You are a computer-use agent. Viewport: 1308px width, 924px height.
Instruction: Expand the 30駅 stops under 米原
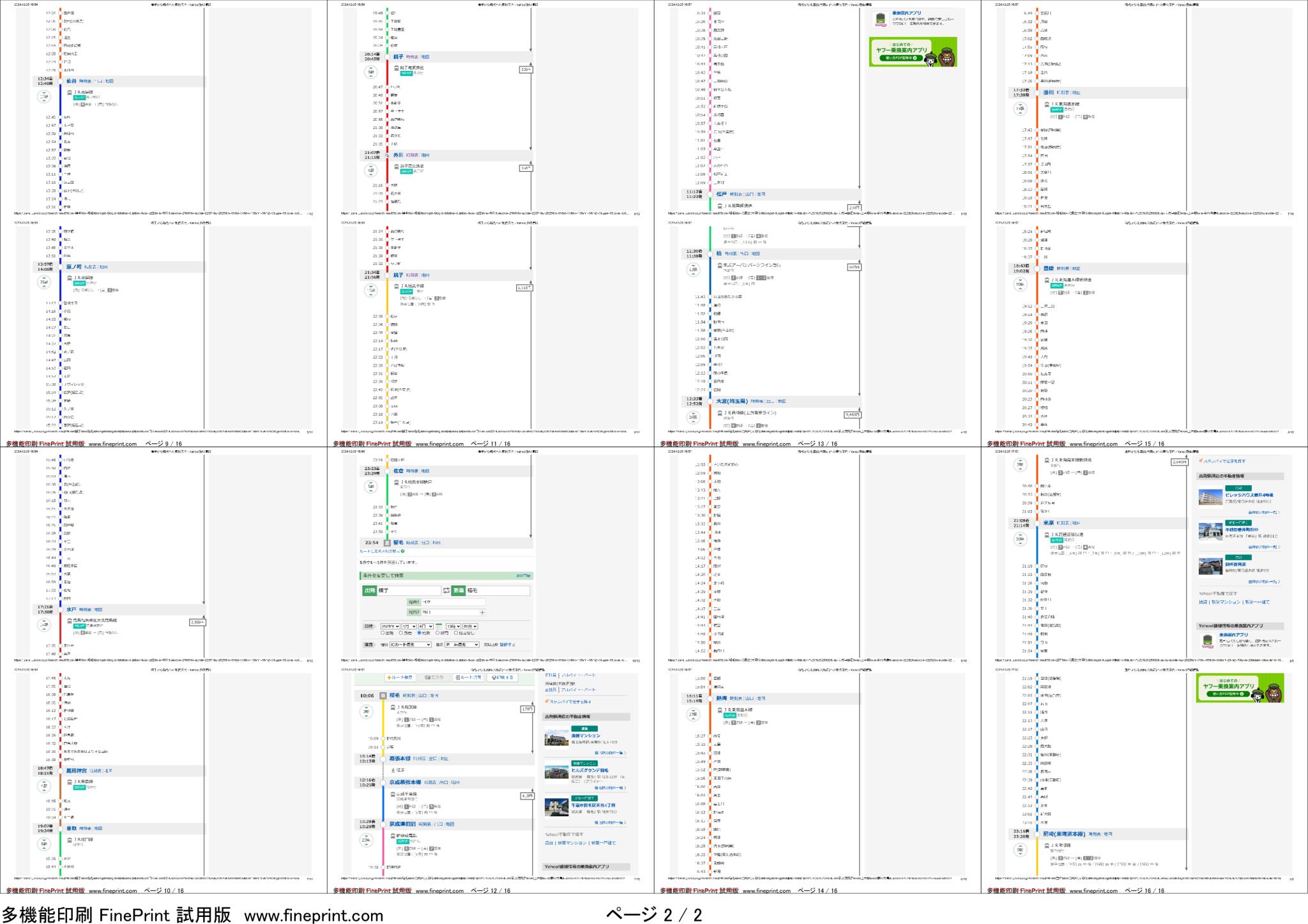click(1020, 538)
